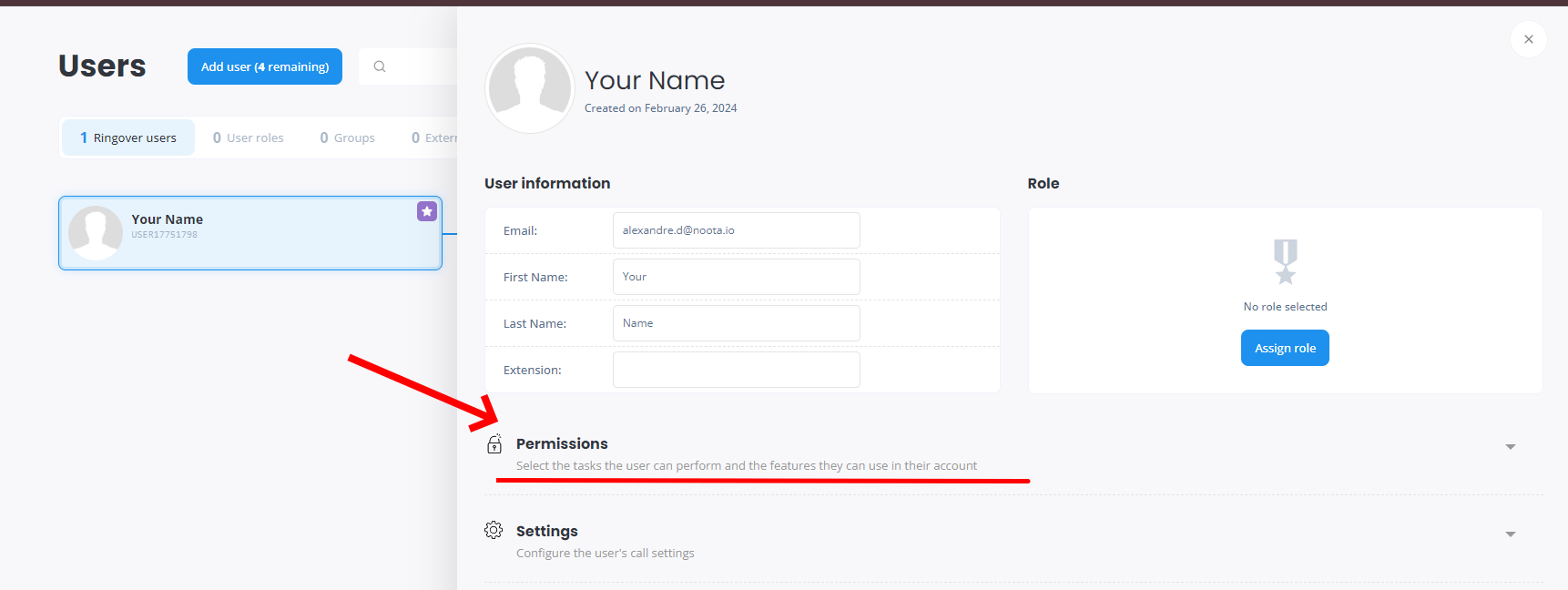Switch to User roles tab
The width and height of the screenshot is (1568, 590).
tap(249, 137)
